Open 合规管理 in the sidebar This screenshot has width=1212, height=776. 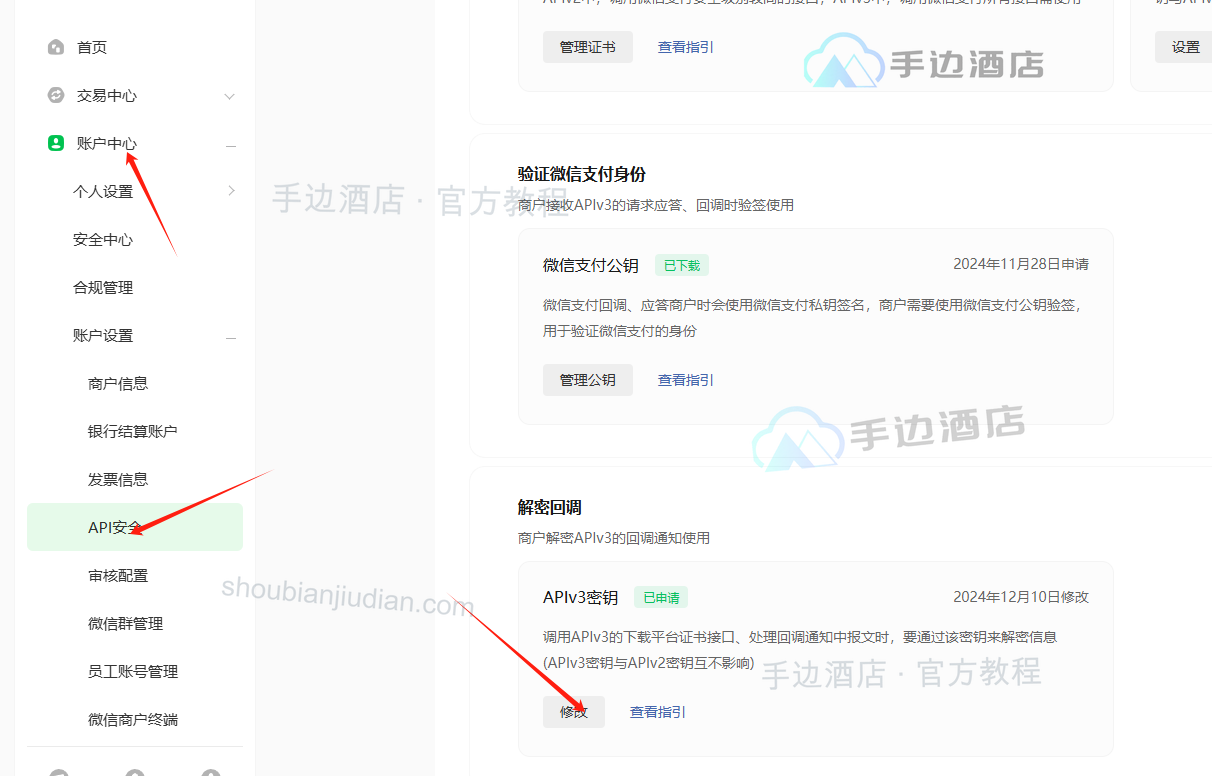(103, 287)
